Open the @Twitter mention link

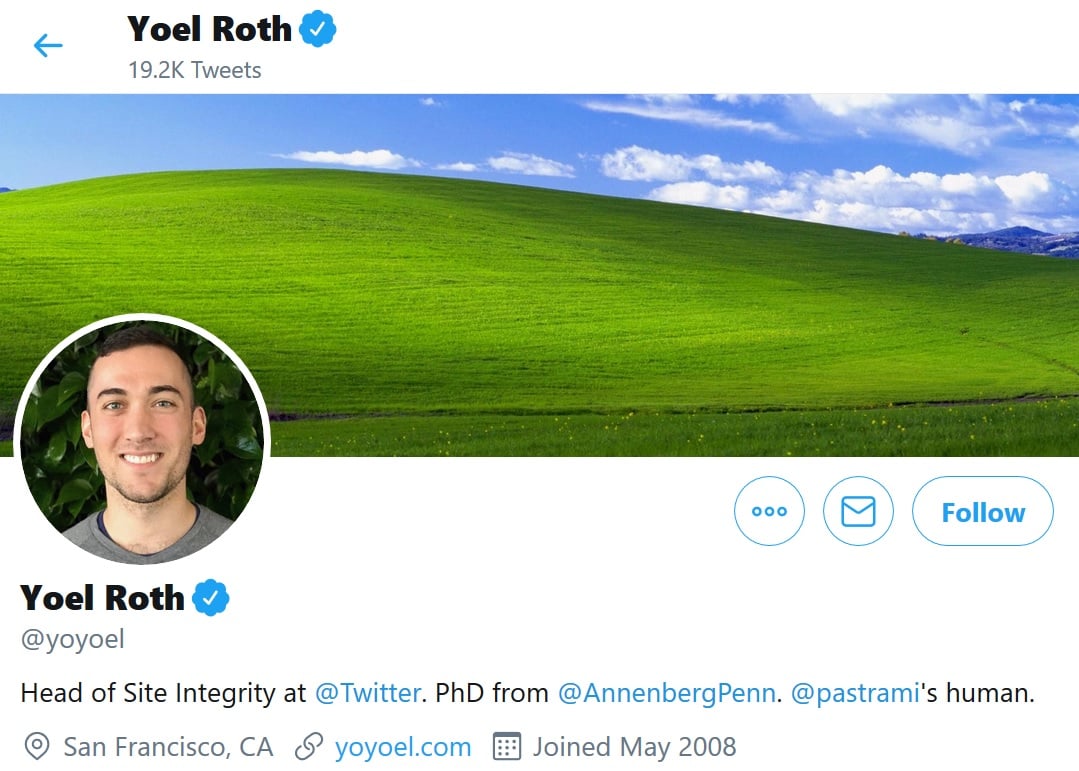point(367,693)
